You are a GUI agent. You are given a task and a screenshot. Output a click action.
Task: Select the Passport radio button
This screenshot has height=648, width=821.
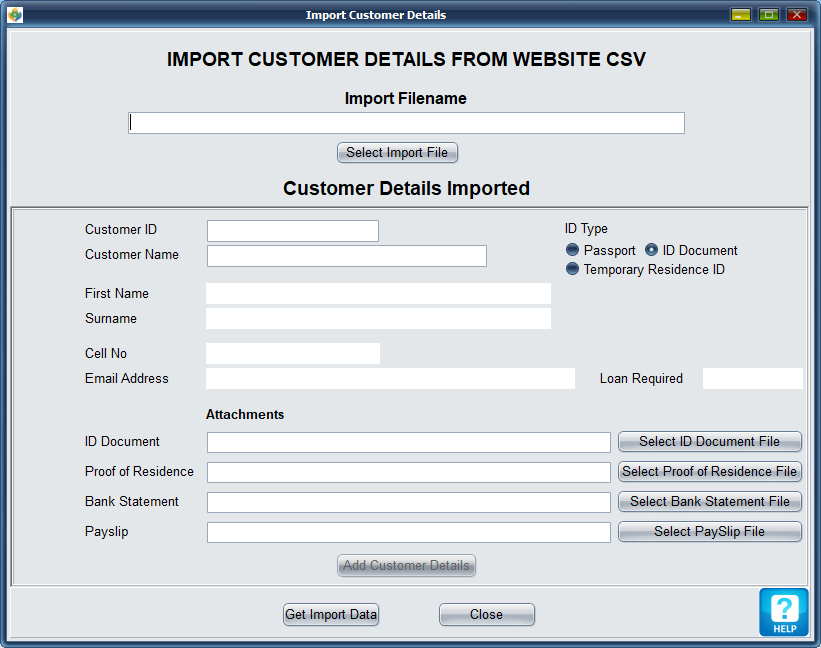click(x=573, y=250)
